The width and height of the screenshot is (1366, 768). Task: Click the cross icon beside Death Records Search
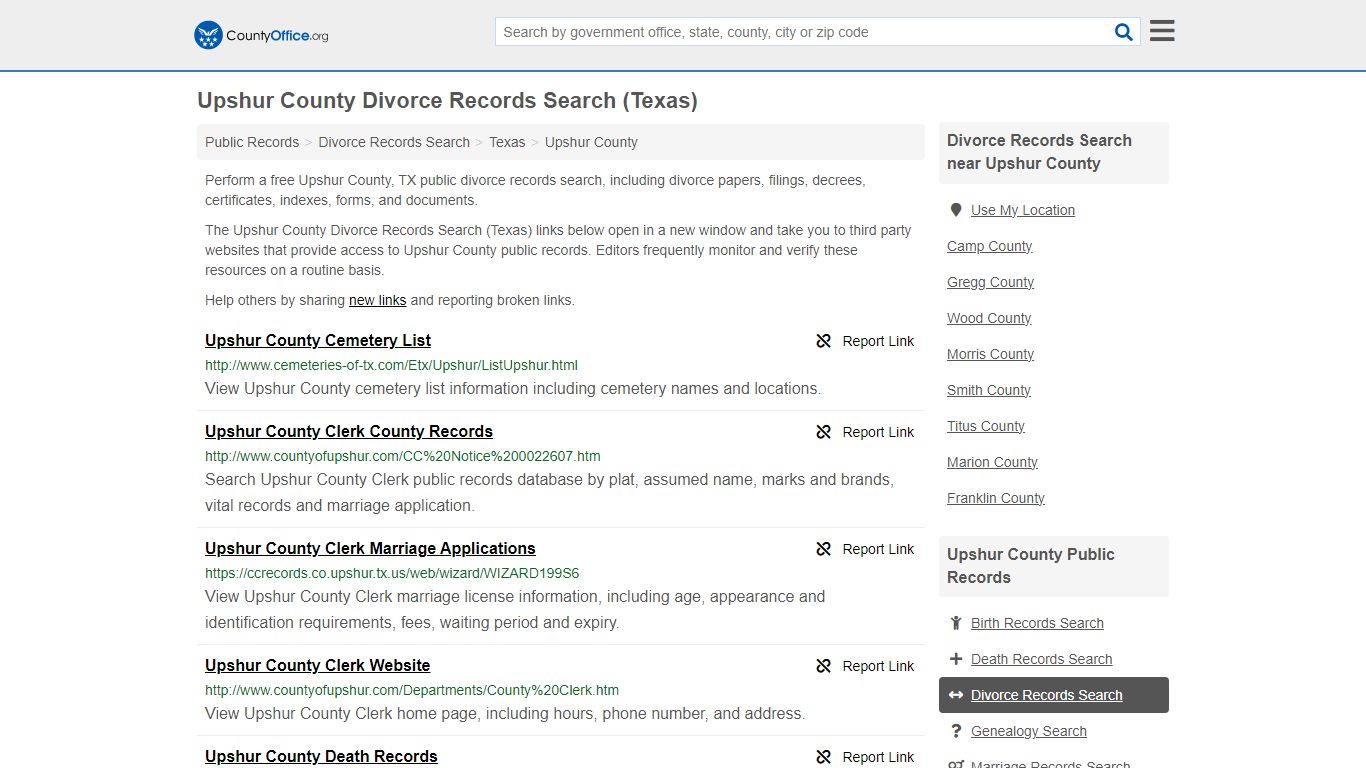coord(956,659)
